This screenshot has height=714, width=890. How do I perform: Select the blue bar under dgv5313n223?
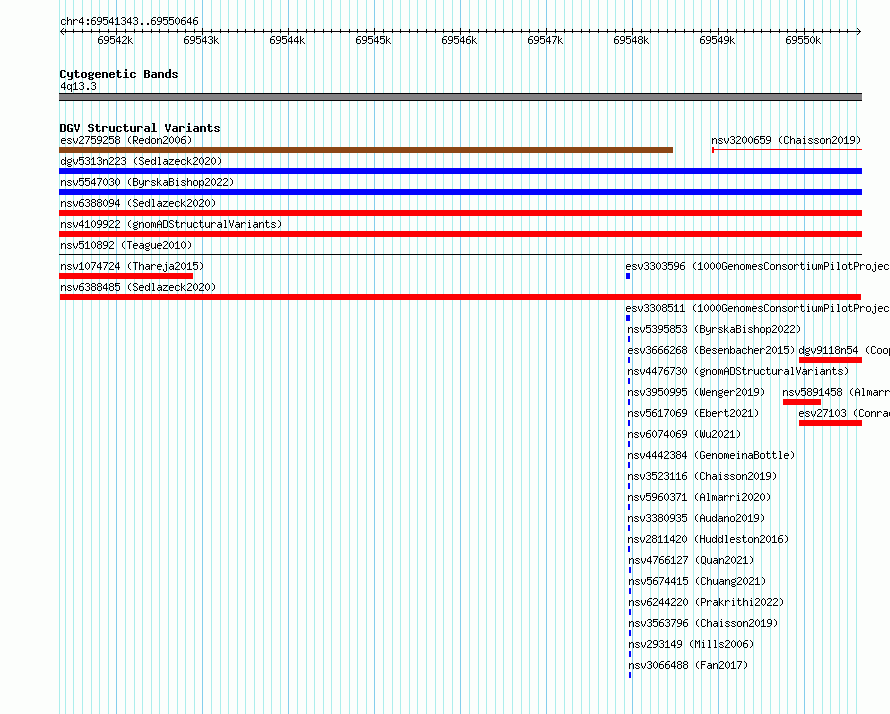460,171
